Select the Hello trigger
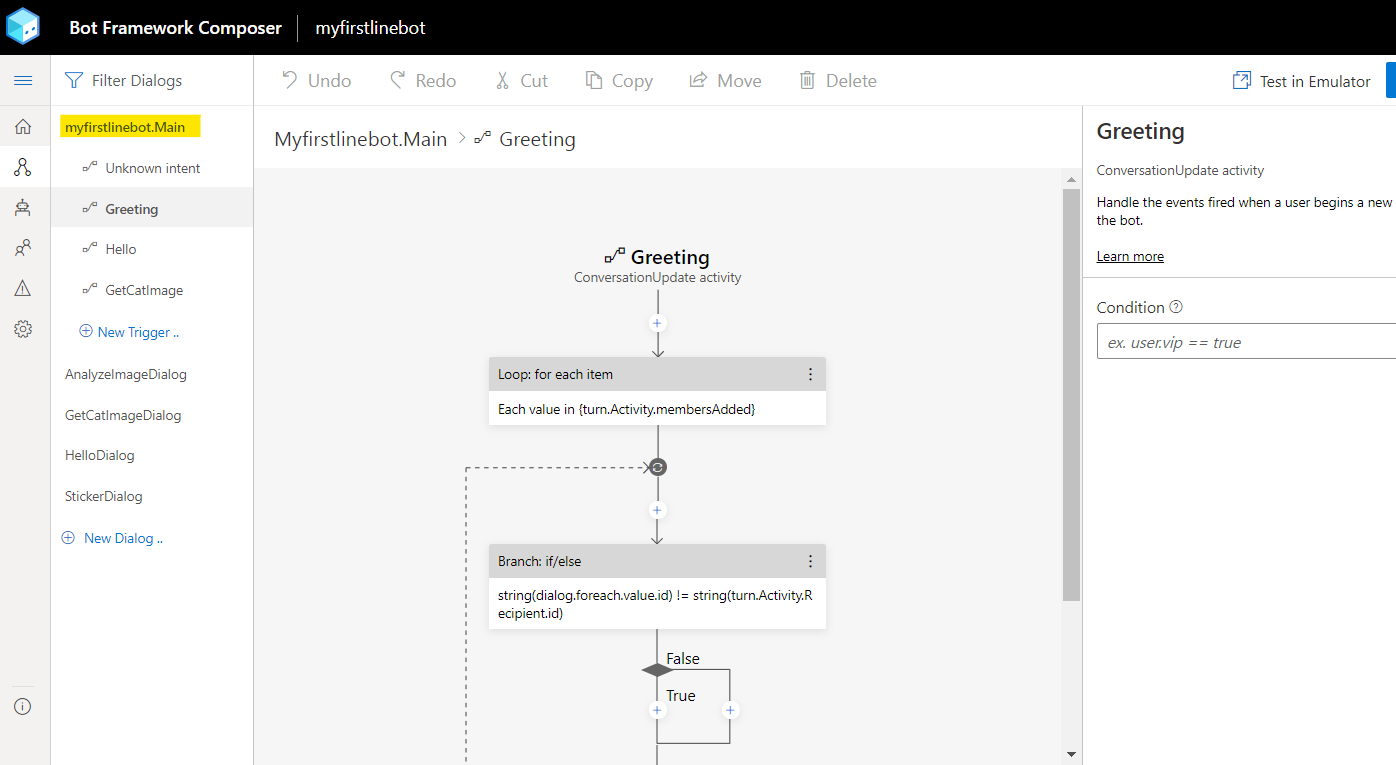The width and height of the screenshot is (1396, 765). tap(152, 249)
